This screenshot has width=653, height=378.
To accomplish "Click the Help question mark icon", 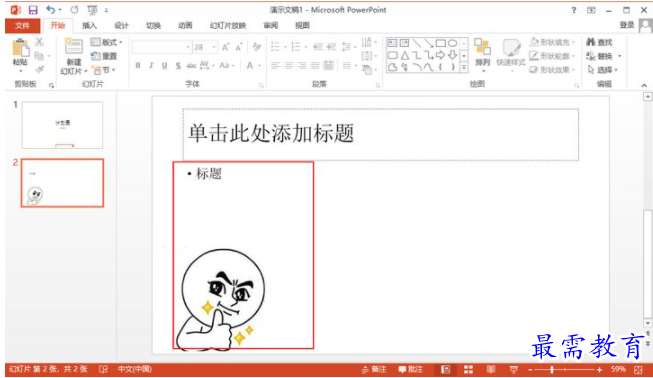I will [574, 10].
